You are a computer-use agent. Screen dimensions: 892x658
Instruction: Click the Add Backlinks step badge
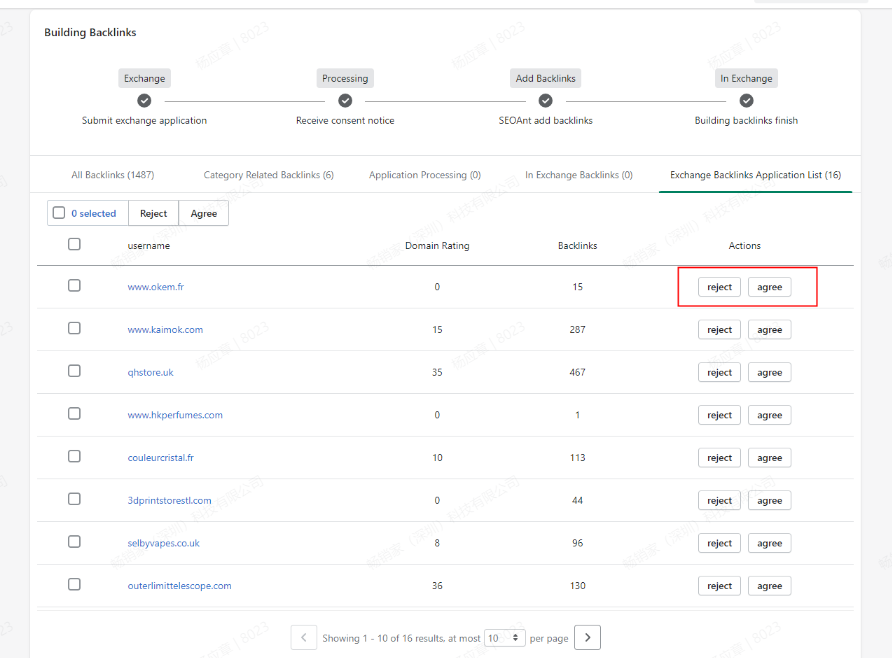coord(546,78)
